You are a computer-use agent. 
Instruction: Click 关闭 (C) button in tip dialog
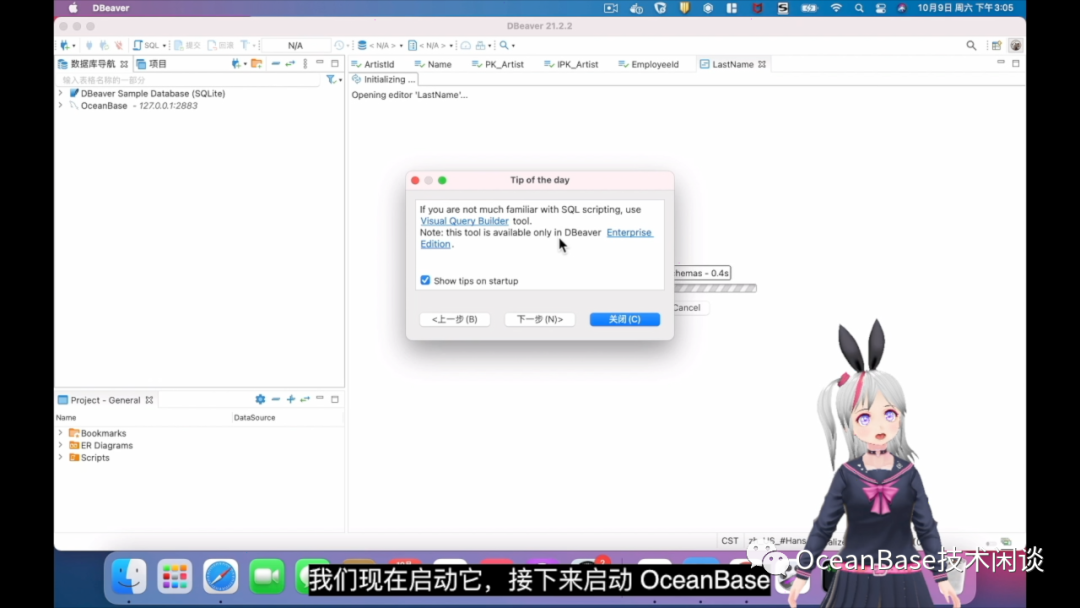[625, 319]
